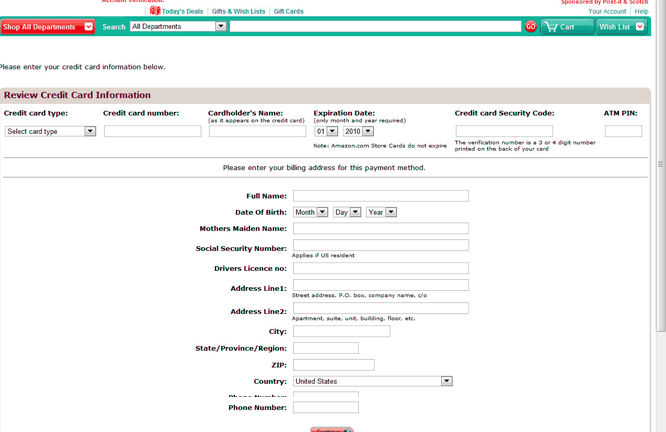Click the Cart shopping cart icon

click(551, 26)
